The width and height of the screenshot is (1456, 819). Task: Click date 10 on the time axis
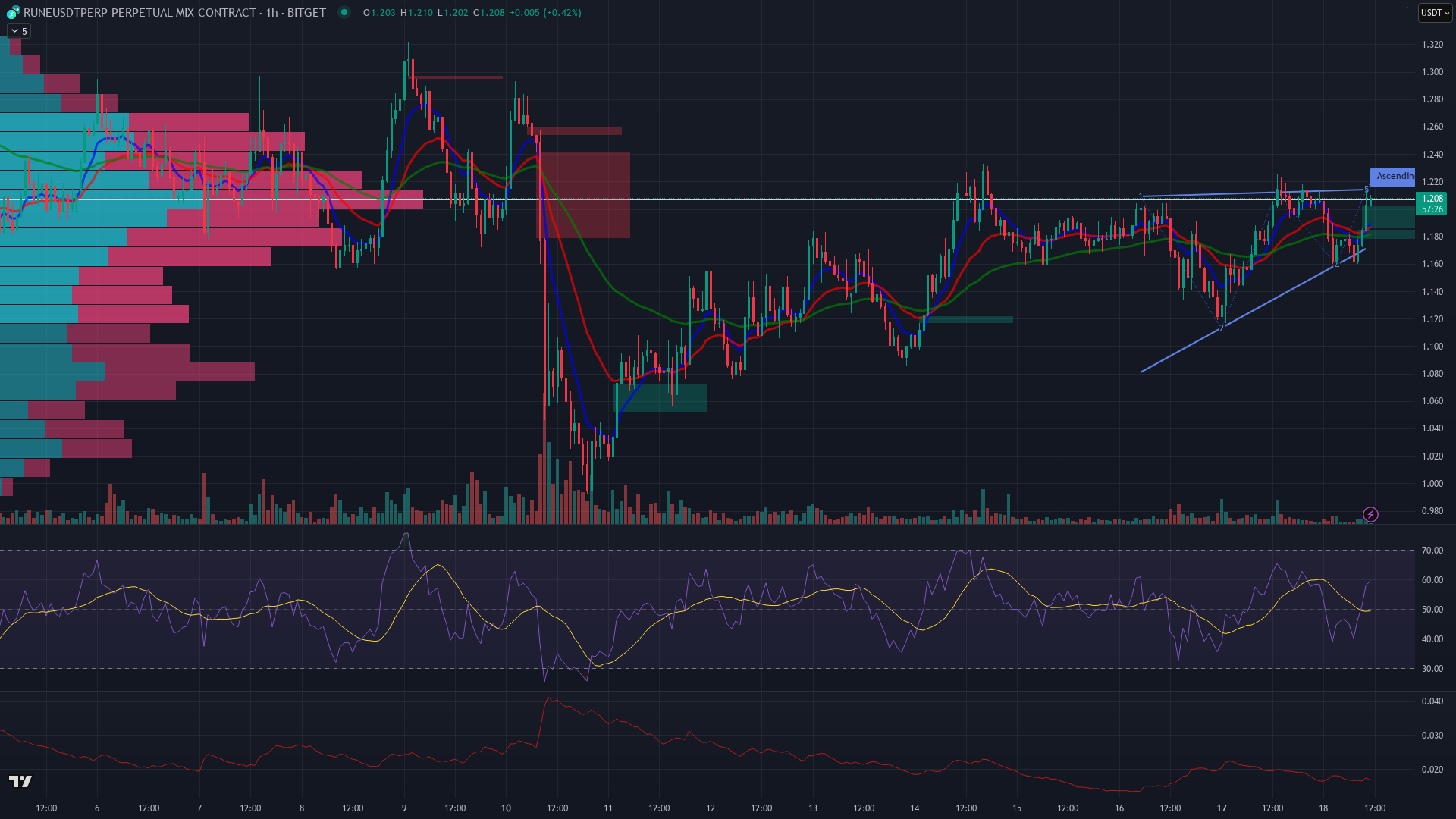click(506, 808)
